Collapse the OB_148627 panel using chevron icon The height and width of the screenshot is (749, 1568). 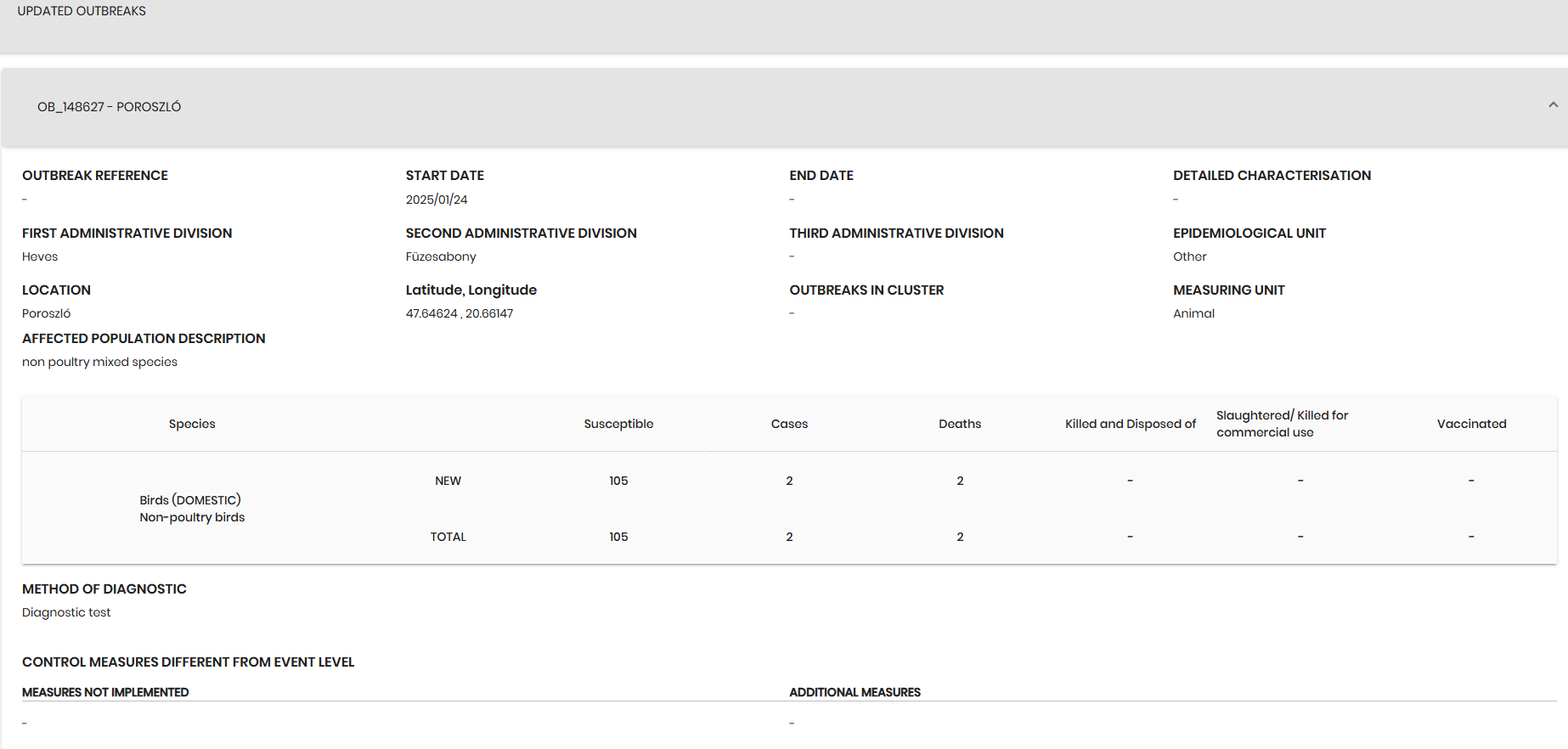(1553, 105)
